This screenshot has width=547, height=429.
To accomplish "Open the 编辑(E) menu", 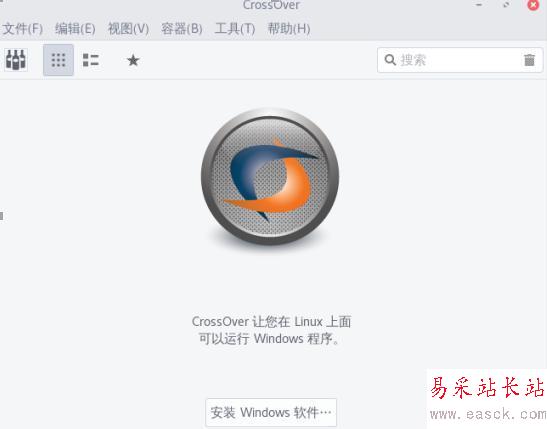I will (75, 29).
